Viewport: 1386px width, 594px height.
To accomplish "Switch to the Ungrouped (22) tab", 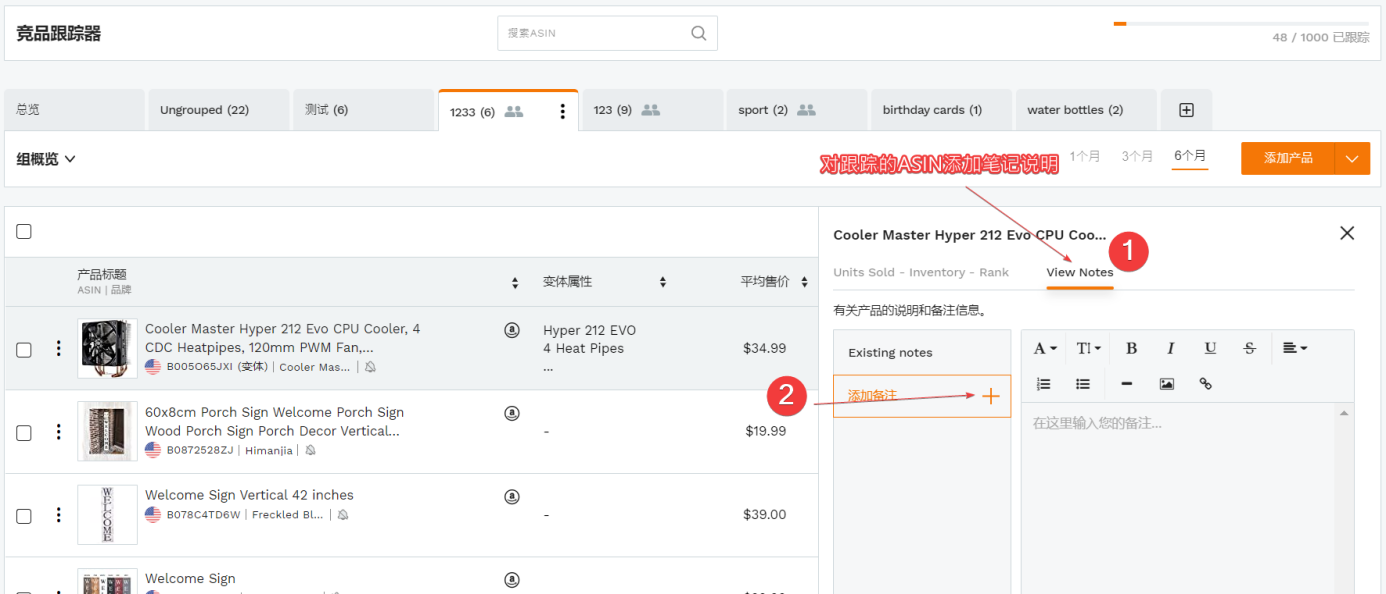I will (204, 110).
